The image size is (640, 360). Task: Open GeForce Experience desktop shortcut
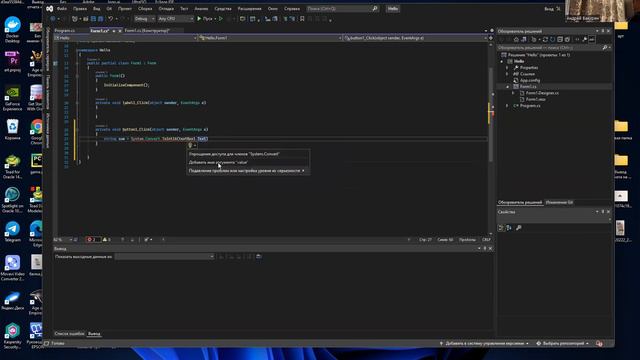pos(12,98)
